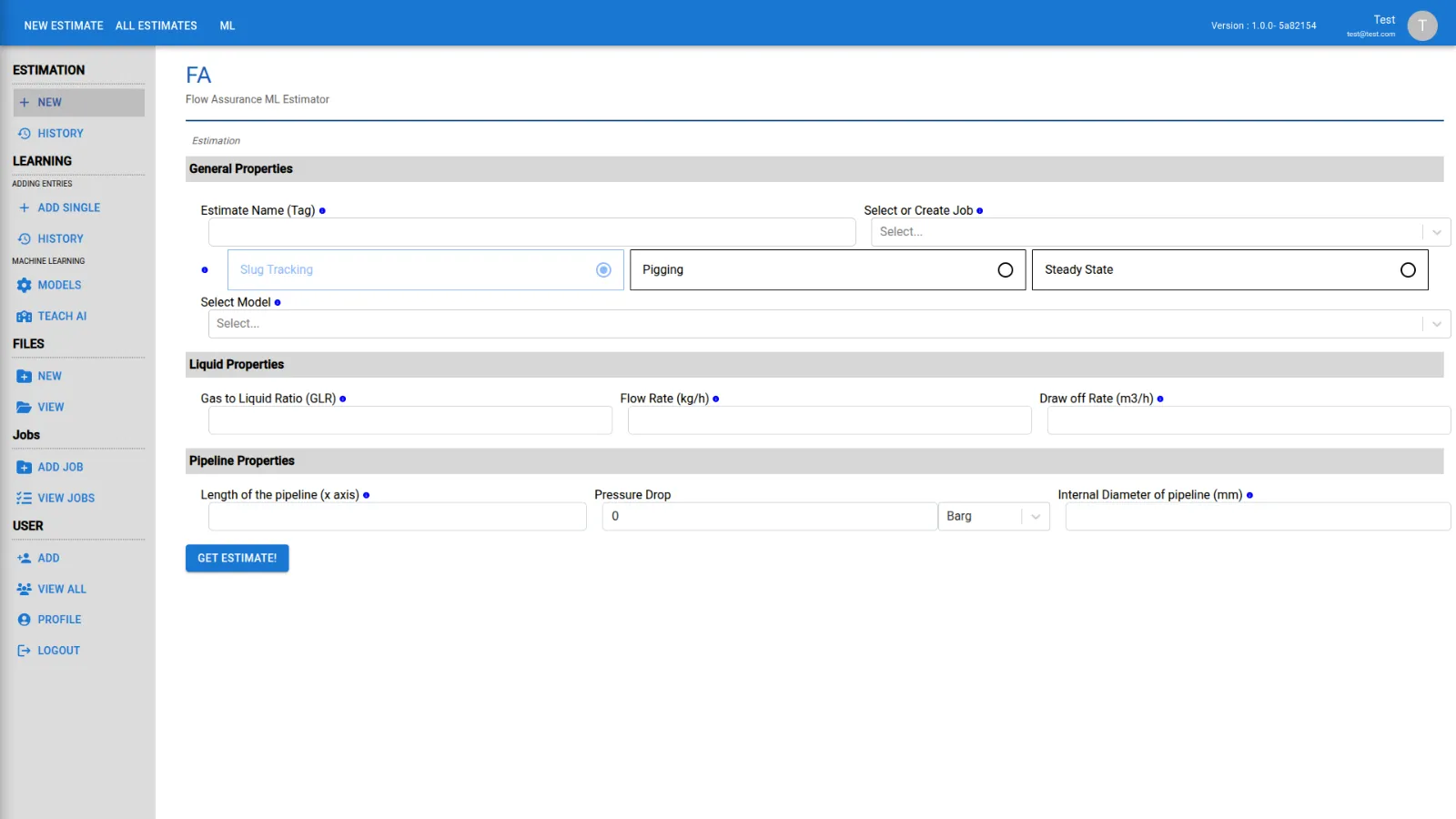The image size is (1456, 819).
Task: Switch to the All Estimates menu item
Action: point(156,25)
